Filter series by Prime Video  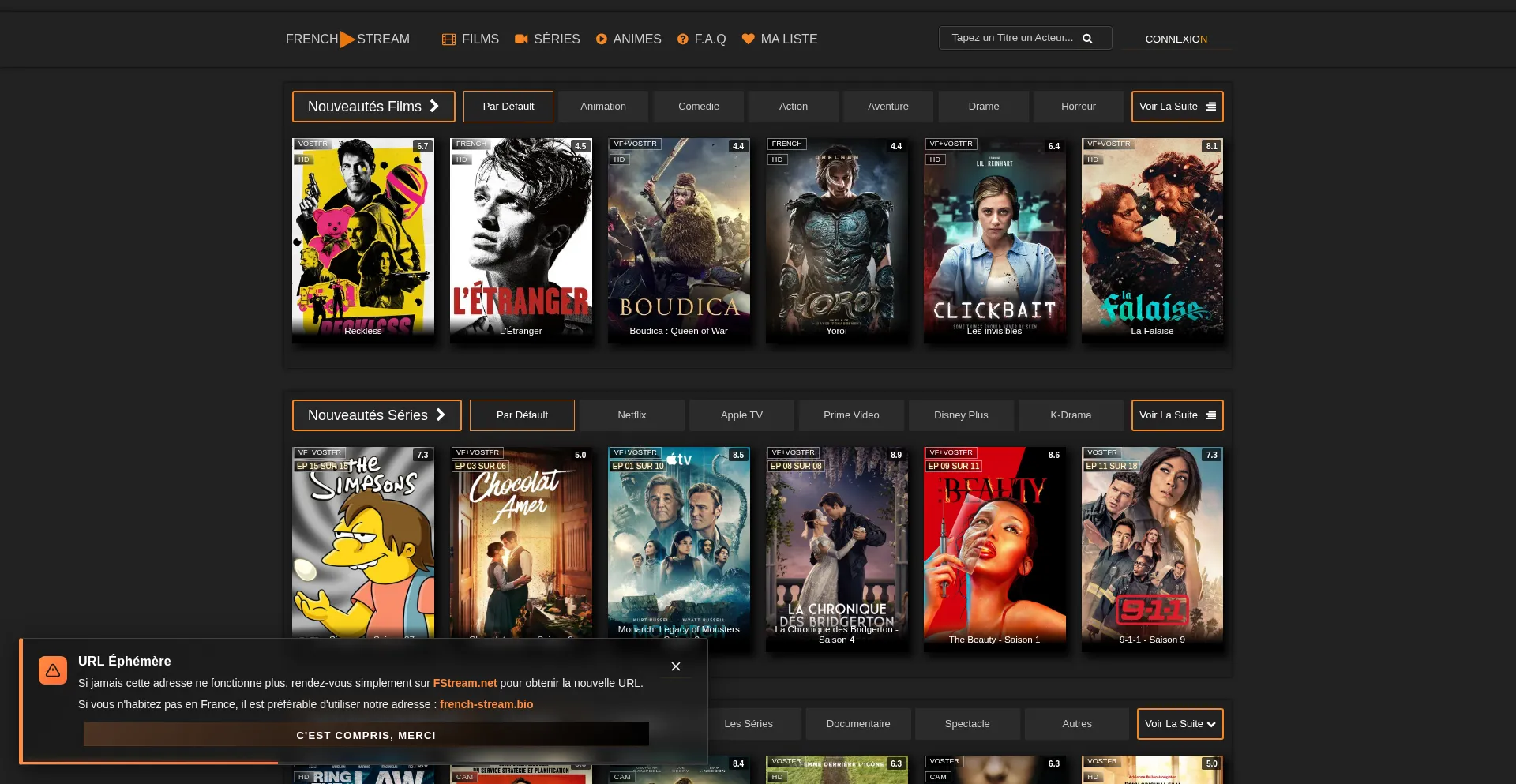851,415
